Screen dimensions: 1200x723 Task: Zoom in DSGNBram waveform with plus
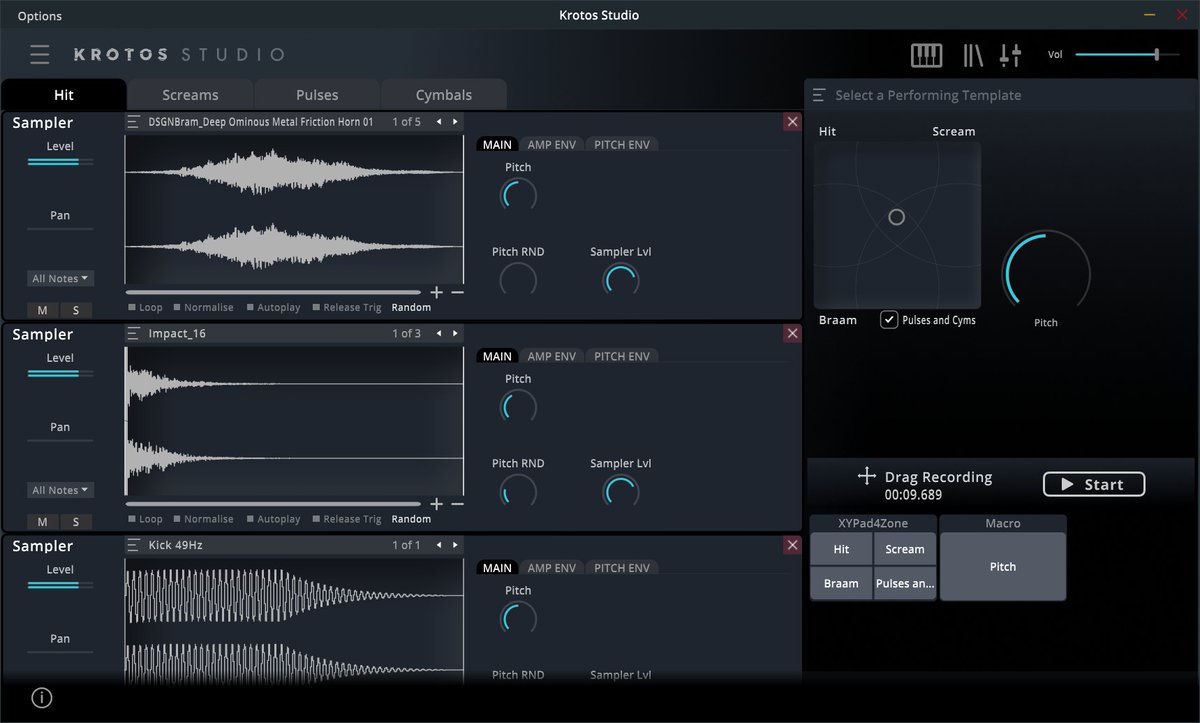point(436,292)
